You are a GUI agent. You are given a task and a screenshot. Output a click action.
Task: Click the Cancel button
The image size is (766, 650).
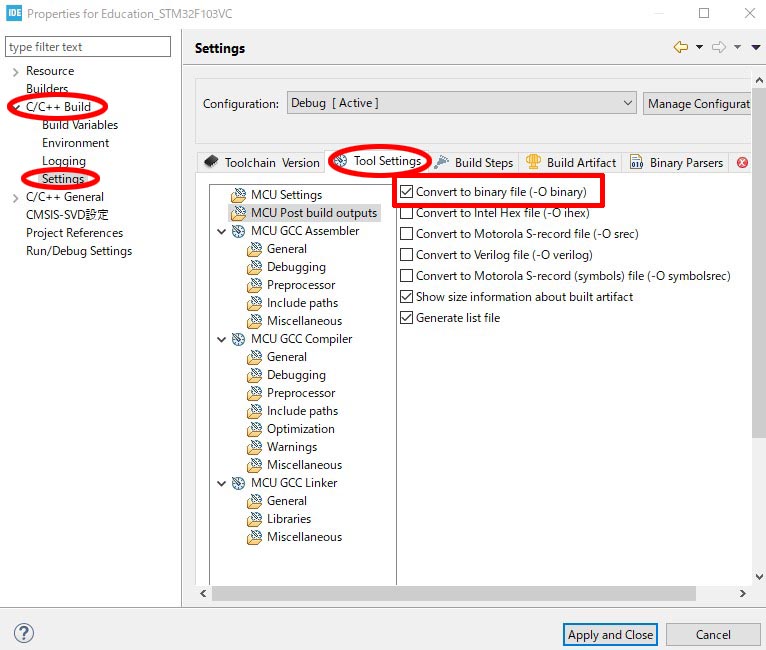tap(713, 634)
